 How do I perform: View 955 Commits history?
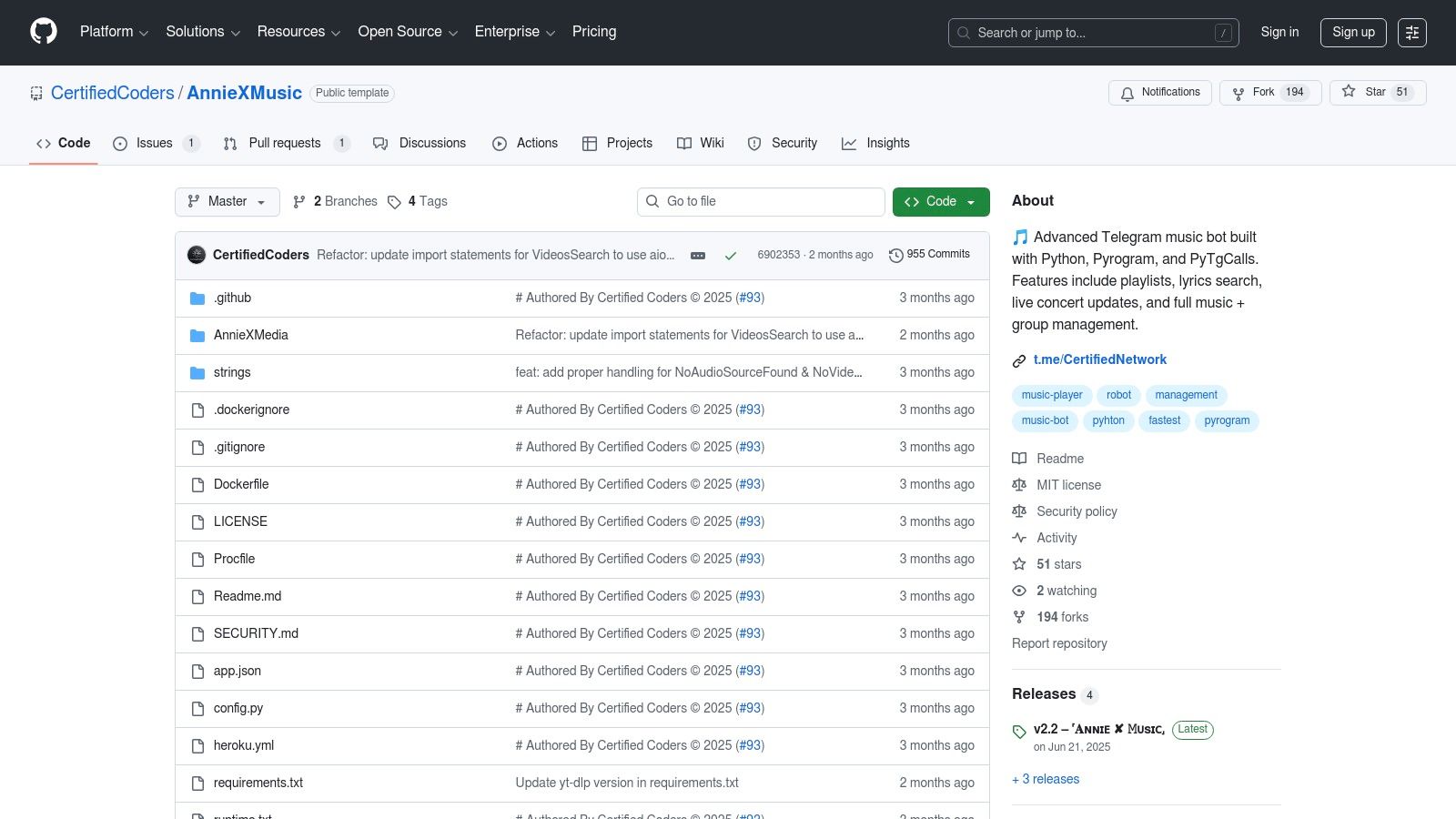(929, 255)
